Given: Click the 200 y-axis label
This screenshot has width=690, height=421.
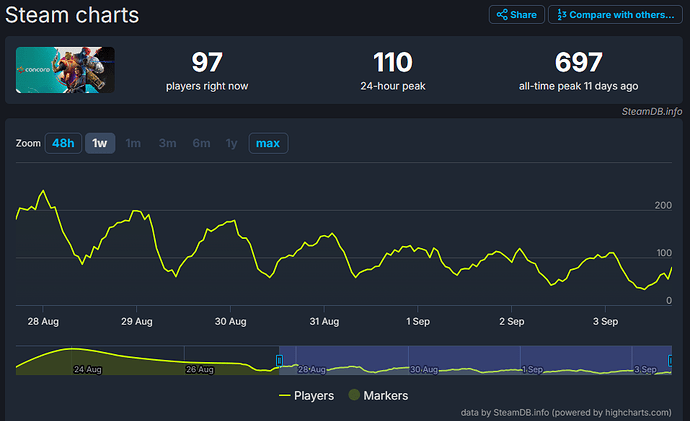Looking at the screenshot, I should (663, 205).
